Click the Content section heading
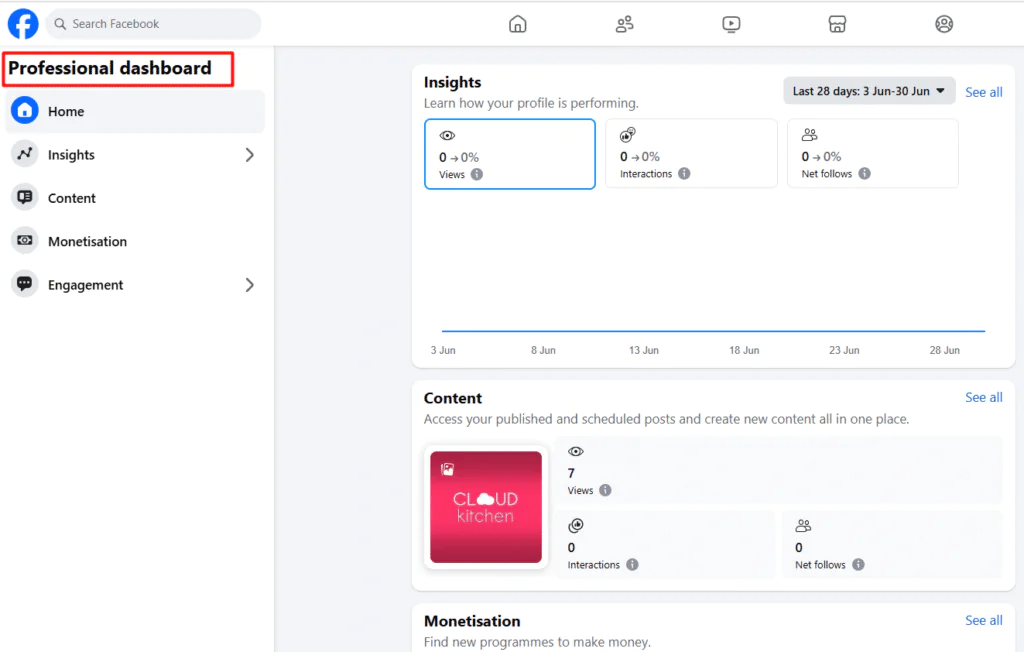The image size is (1024, 652). pyautogui.click(x=453, y=398)
